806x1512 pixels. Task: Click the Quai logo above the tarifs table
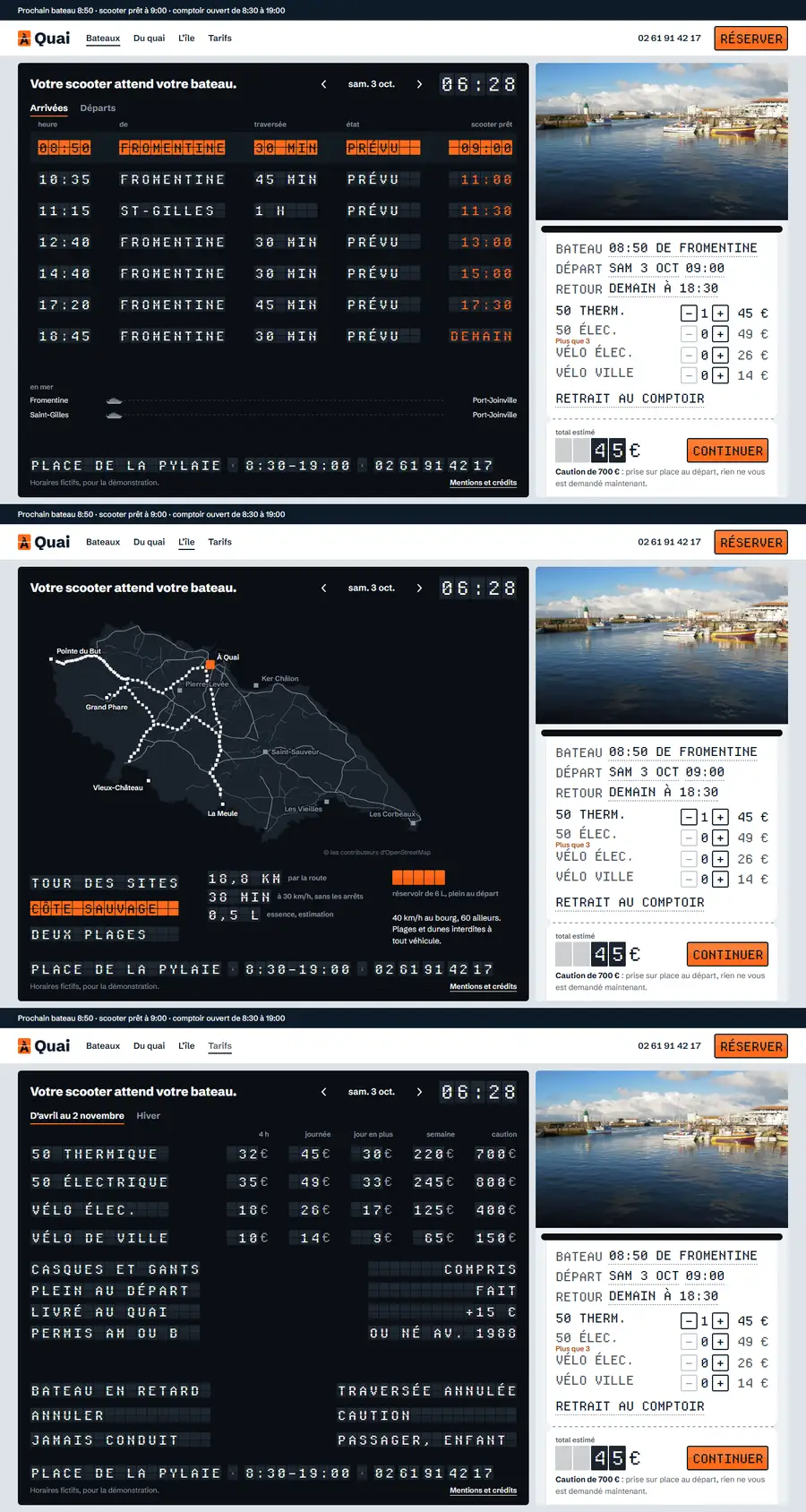click(x=44, y=1046)
